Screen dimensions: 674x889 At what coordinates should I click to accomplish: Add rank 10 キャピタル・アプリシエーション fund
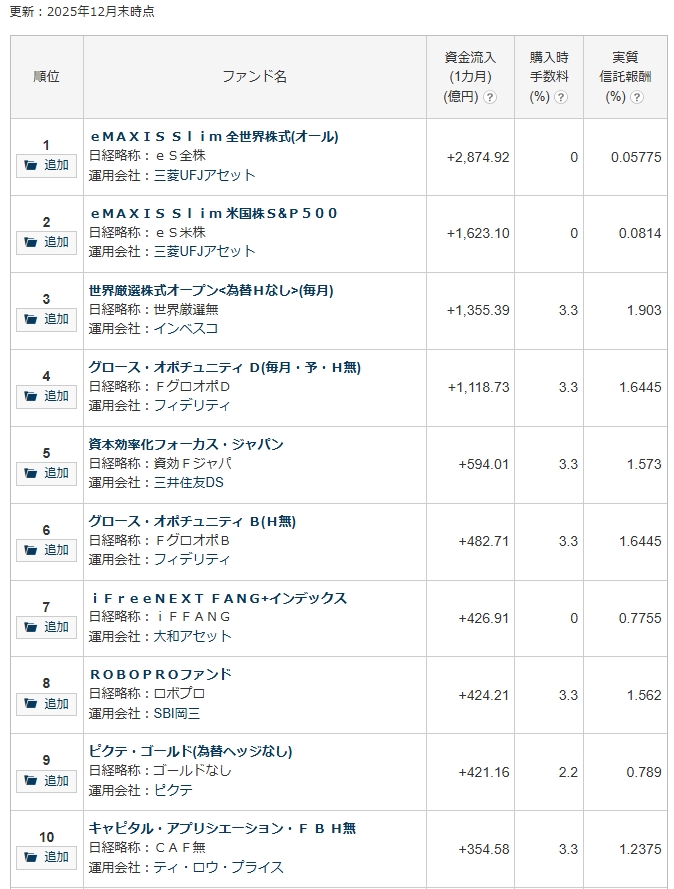click(46, 858)
